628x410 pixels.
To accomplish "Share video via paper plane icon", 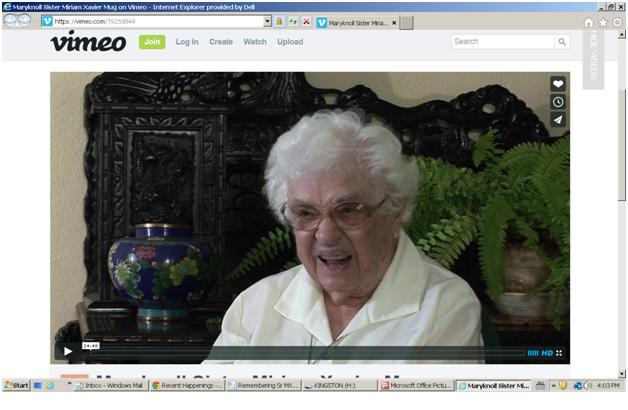I will (558, 120).
